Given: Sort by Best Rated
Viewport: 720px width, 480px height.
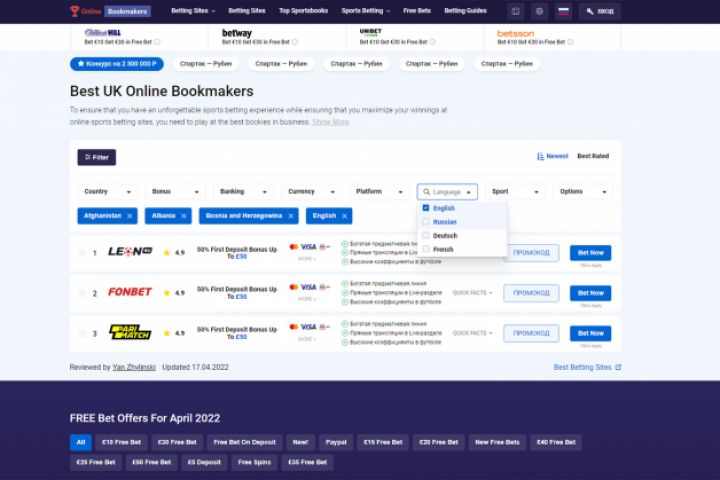Looking at the screenshot, I should [x=593, y=156].
